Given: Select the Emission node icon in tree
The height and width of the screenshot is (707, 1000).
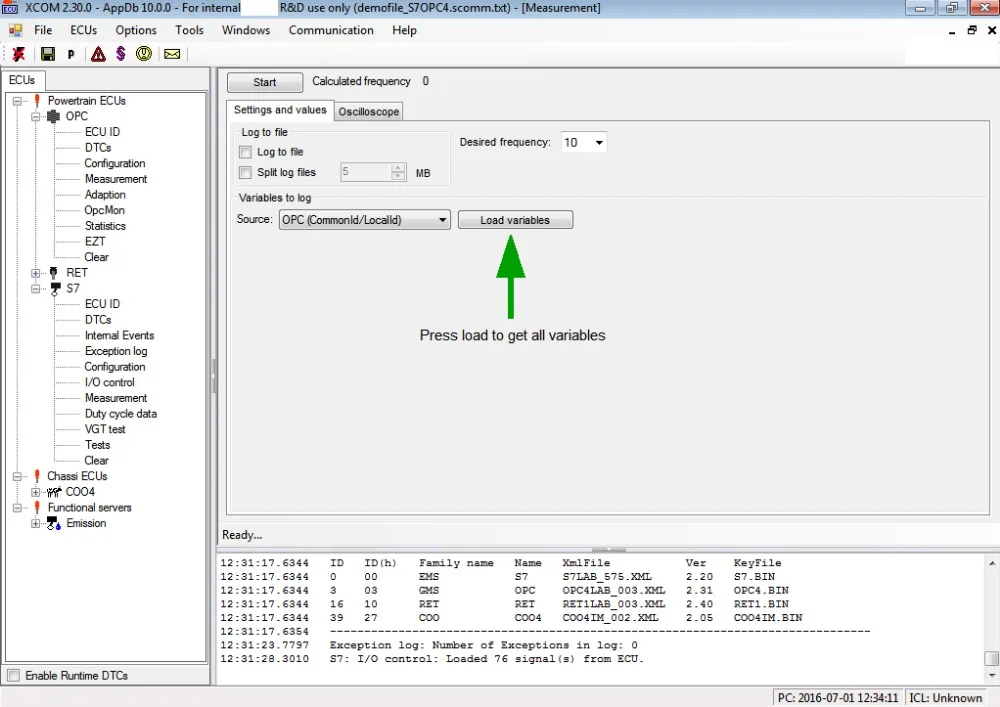Looking at the screenshot, I should point(54,523).
